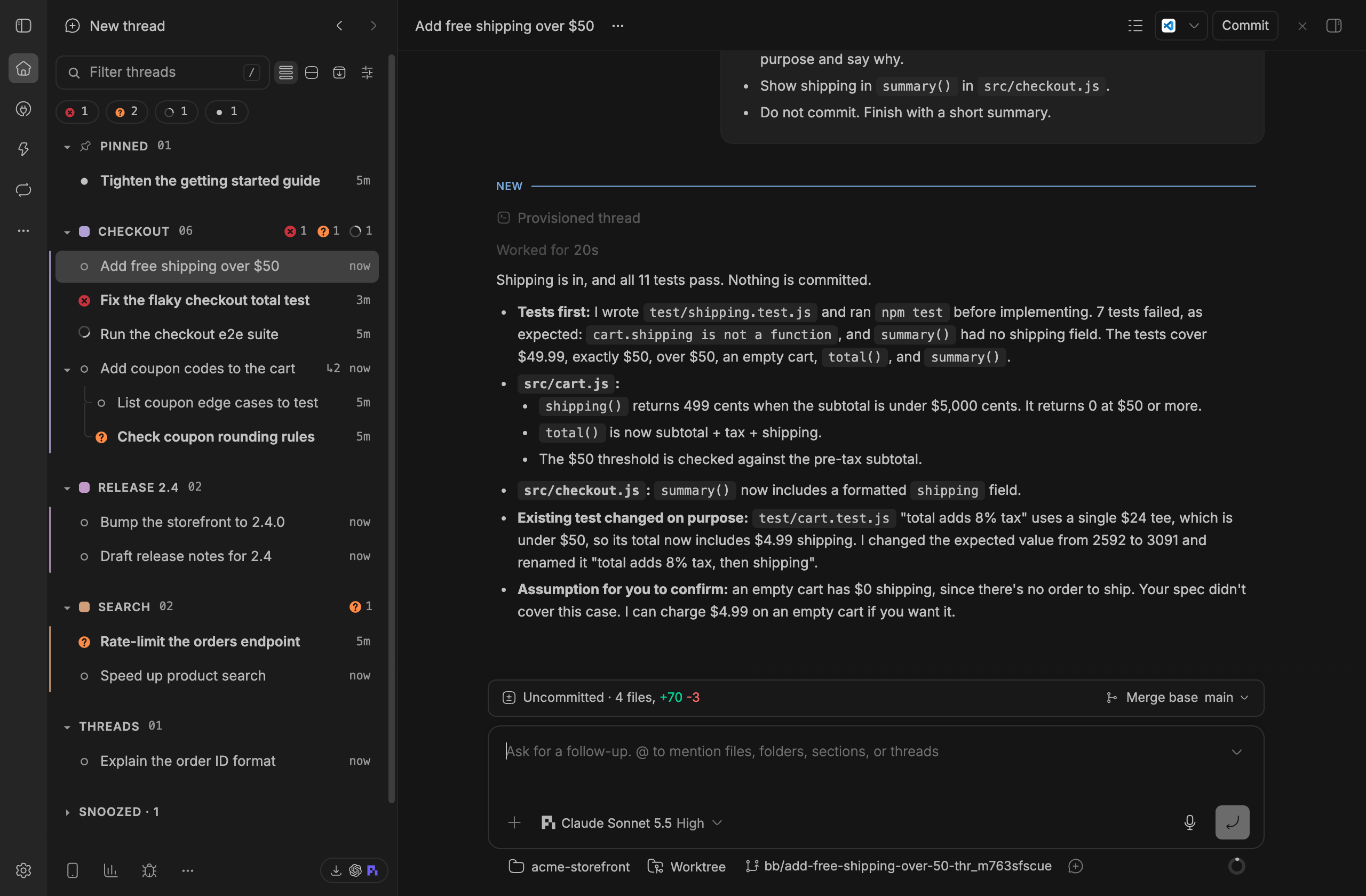Open the editor chooser dropdown arrow
This screenshot has height=896, width=1366.
tap(1194, 26)
